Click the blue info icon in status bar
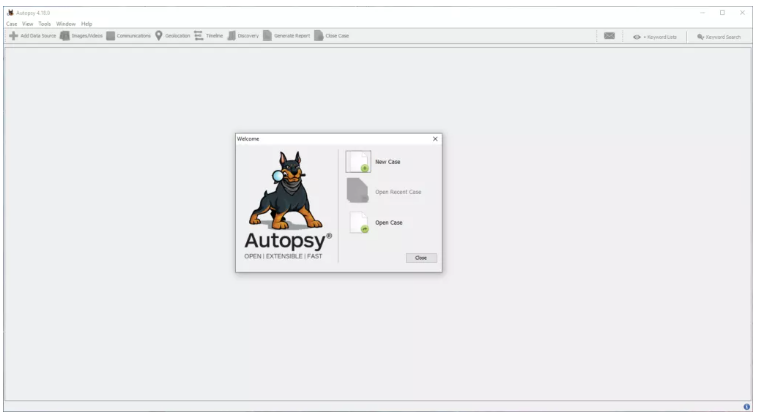 tap(746, 407)
